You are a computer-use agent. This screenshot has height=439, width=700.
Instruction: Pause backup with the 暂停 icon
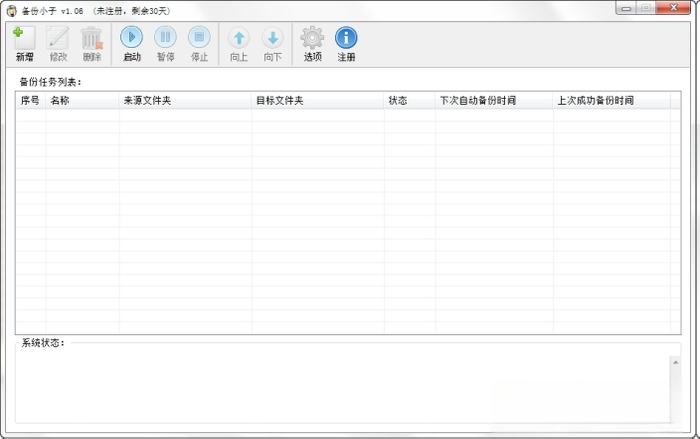[x=165, y=38]
